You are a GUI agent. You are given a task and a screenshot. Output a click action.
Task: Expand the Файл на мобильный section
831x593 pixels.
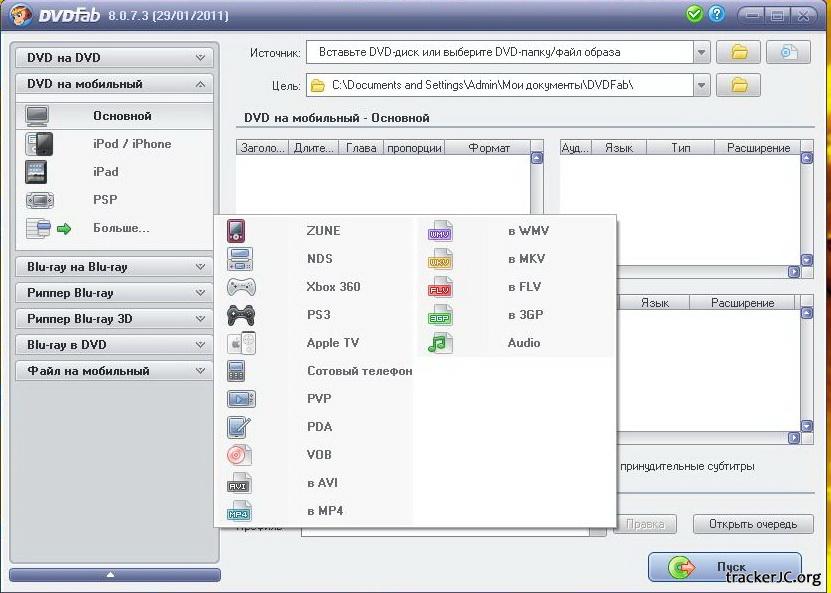(x=114, y=371)
